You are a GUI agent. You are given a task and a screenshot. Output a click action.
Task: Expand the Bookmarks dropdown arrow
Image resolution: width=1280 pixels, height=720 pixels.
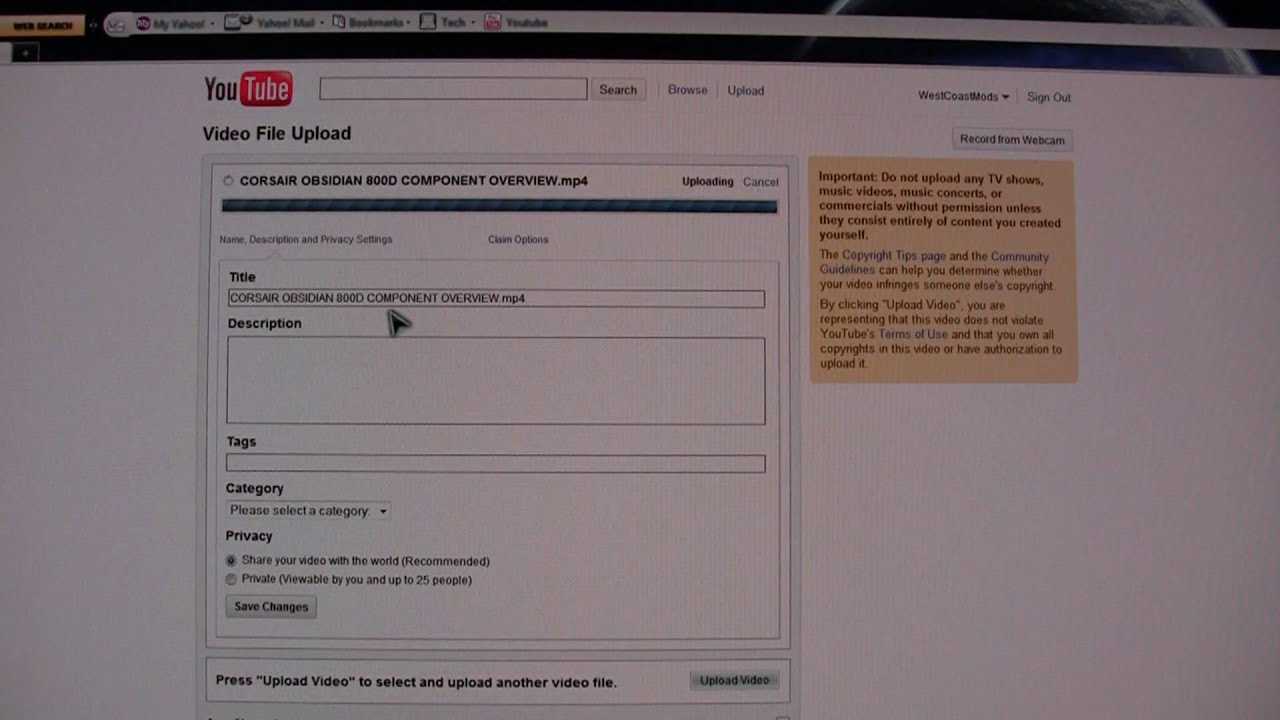[x=409, y=23]
